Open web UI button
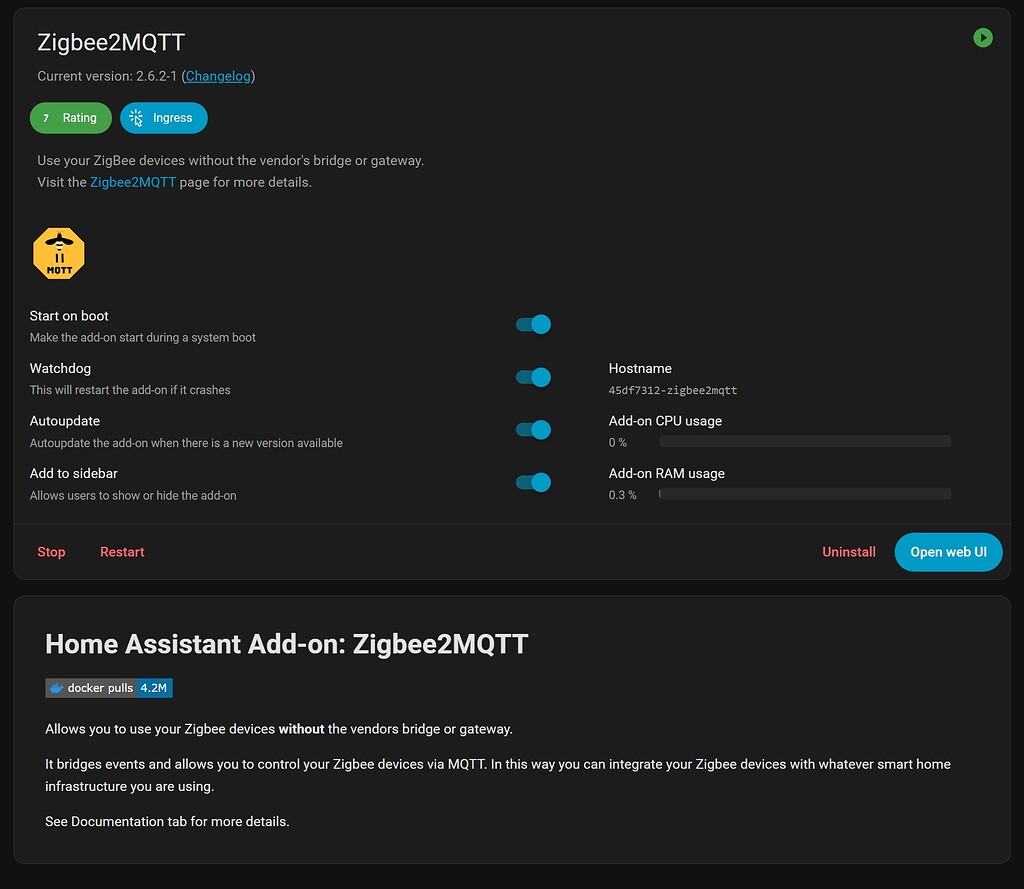The width and height of the screenshot is (1024, 889). pos(948,552)
